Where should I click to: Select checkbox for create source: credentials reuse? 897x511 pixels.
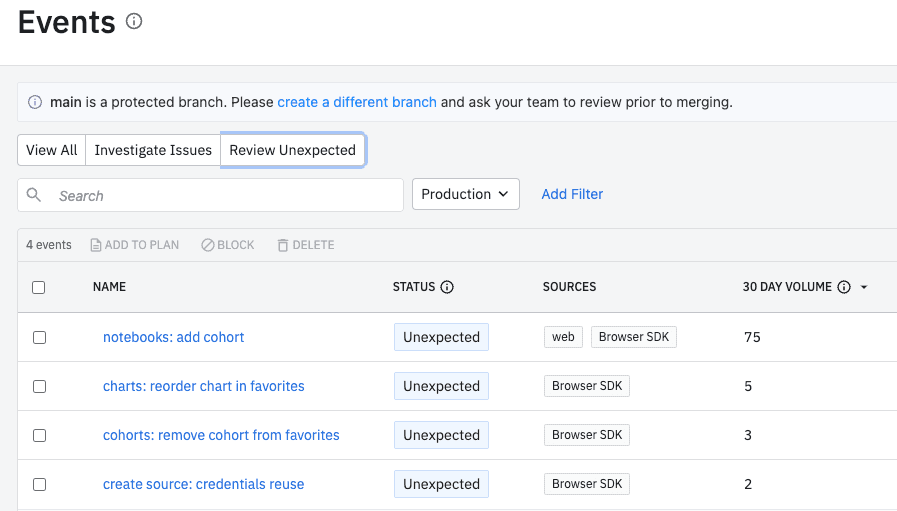click(x=39, y=484)
